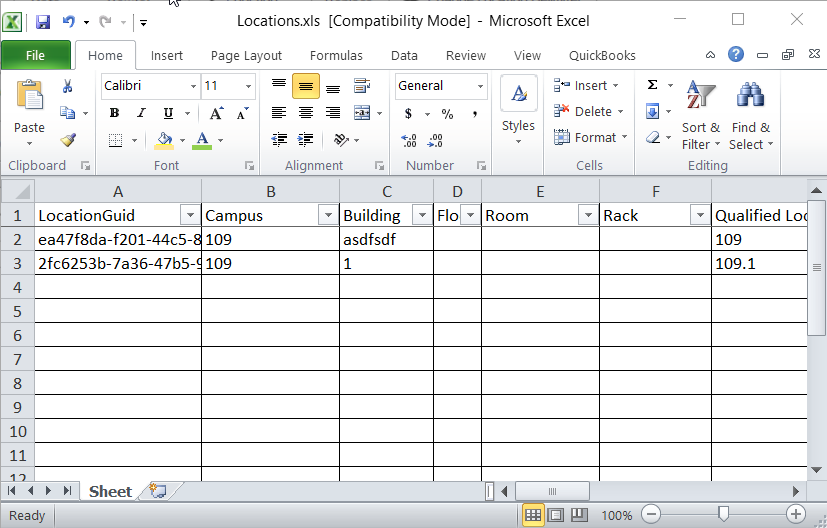Switch to the Page Layout tab

tap(246, 55)
